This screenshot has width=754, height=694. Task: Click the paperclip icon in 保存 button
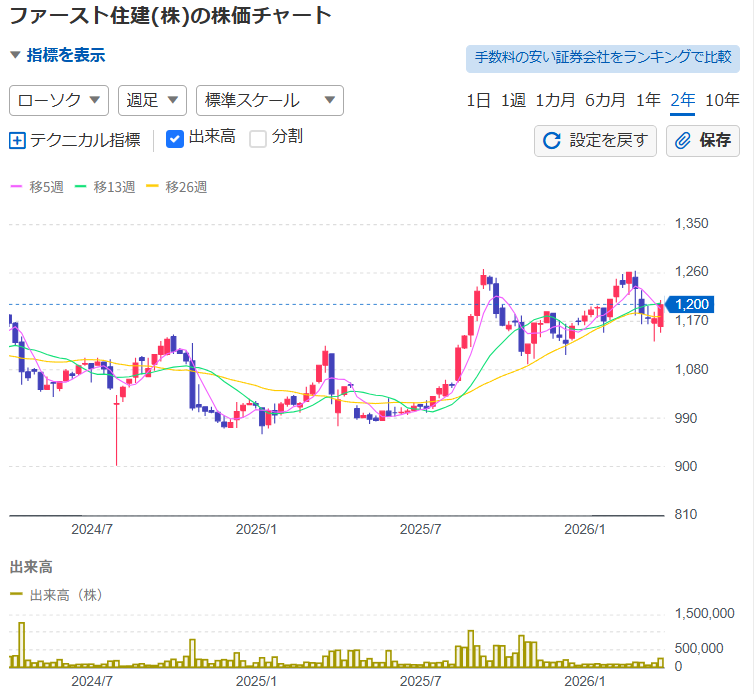[684, 141]
